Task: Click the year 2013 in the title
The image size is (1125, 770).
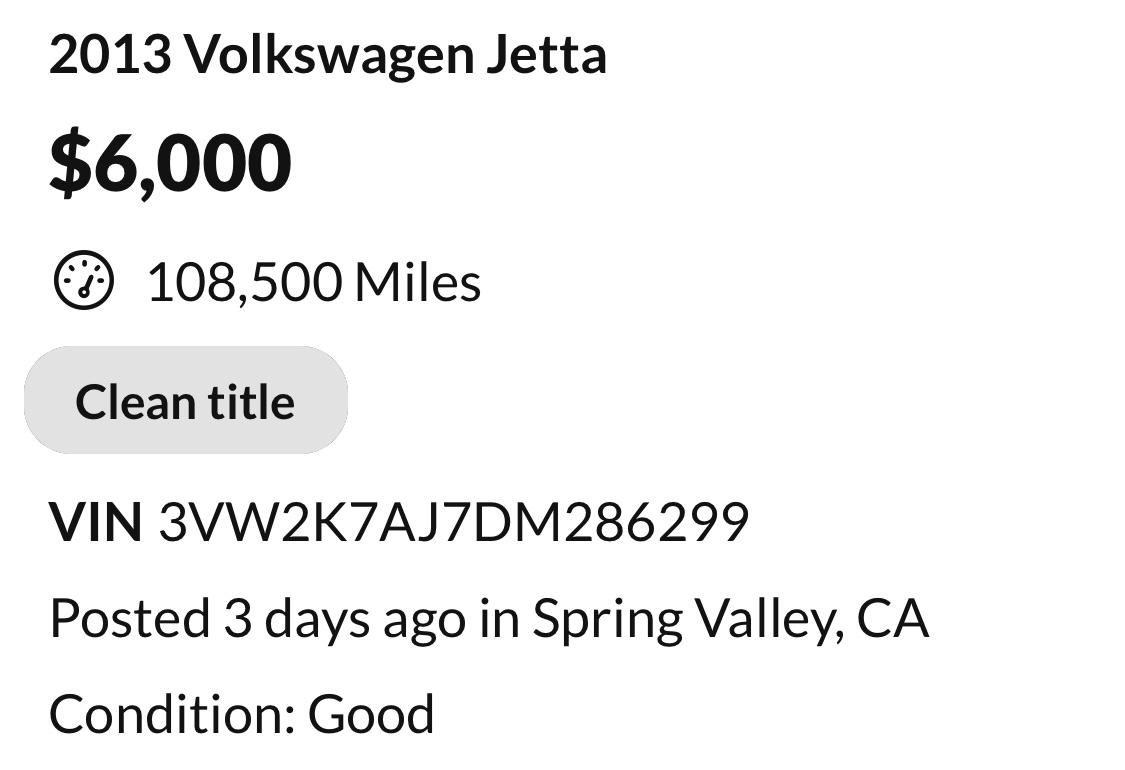Action: tap(110, 55)
